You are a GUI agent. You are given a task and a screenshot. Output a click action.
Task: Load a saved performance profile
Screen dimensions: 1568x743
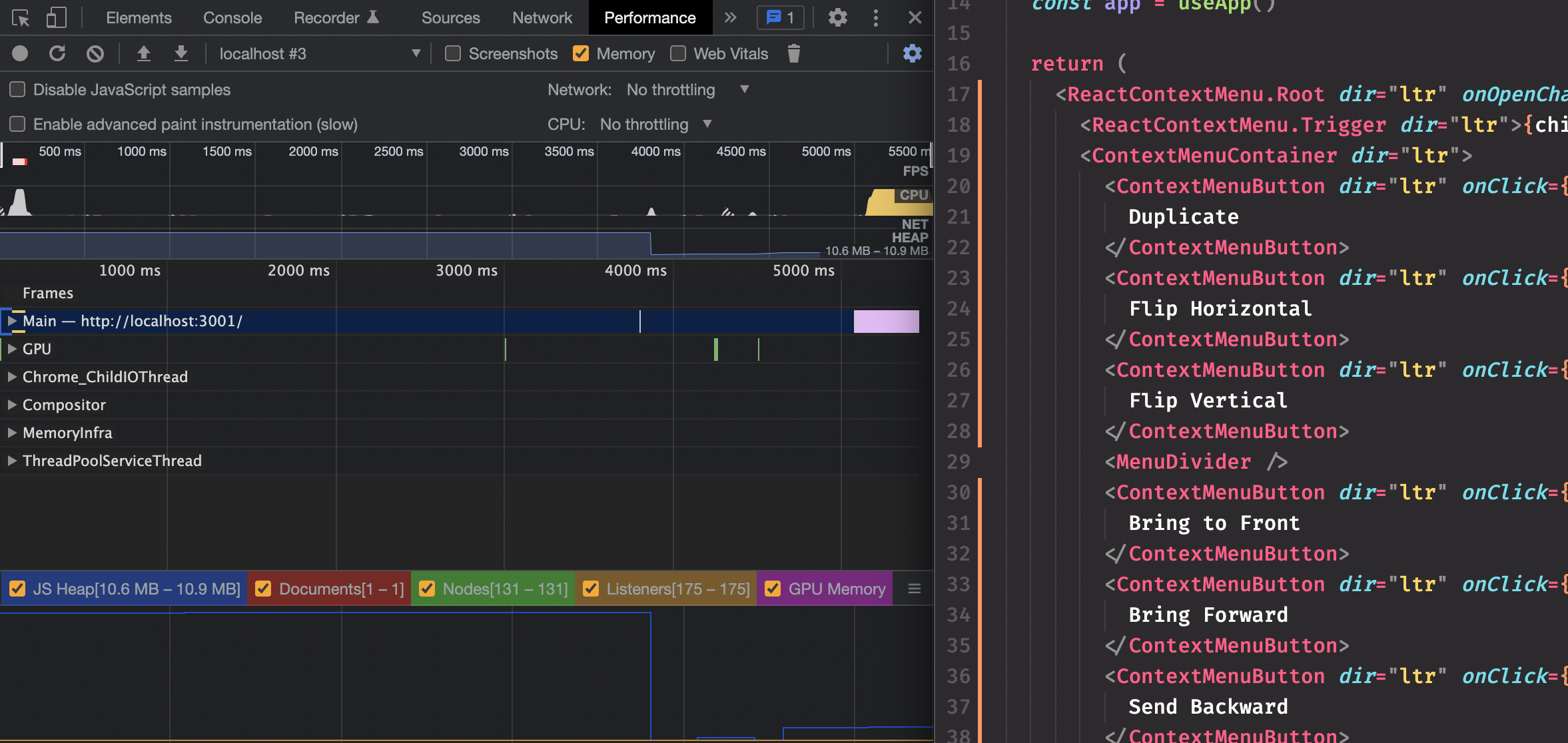point(145,53)
